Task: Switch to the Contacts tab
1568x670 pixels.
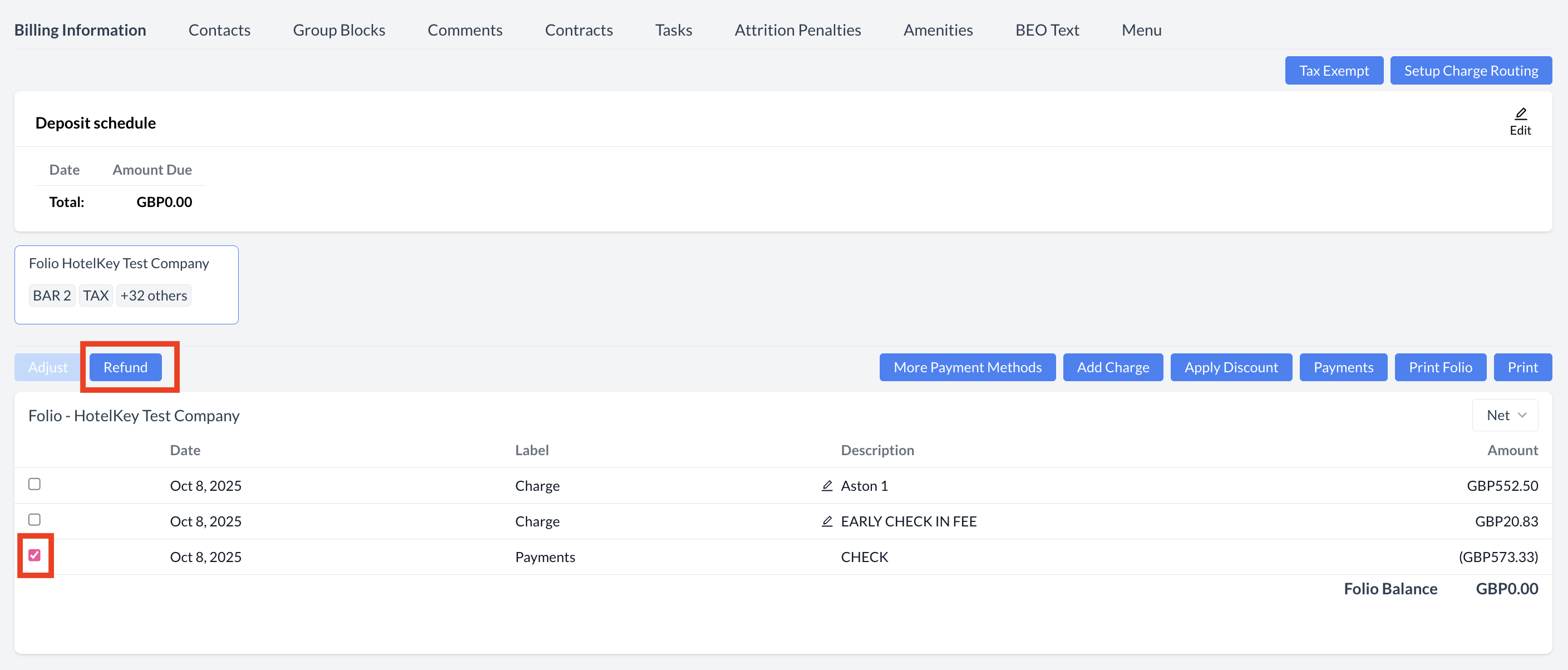Action: (219, 30)
